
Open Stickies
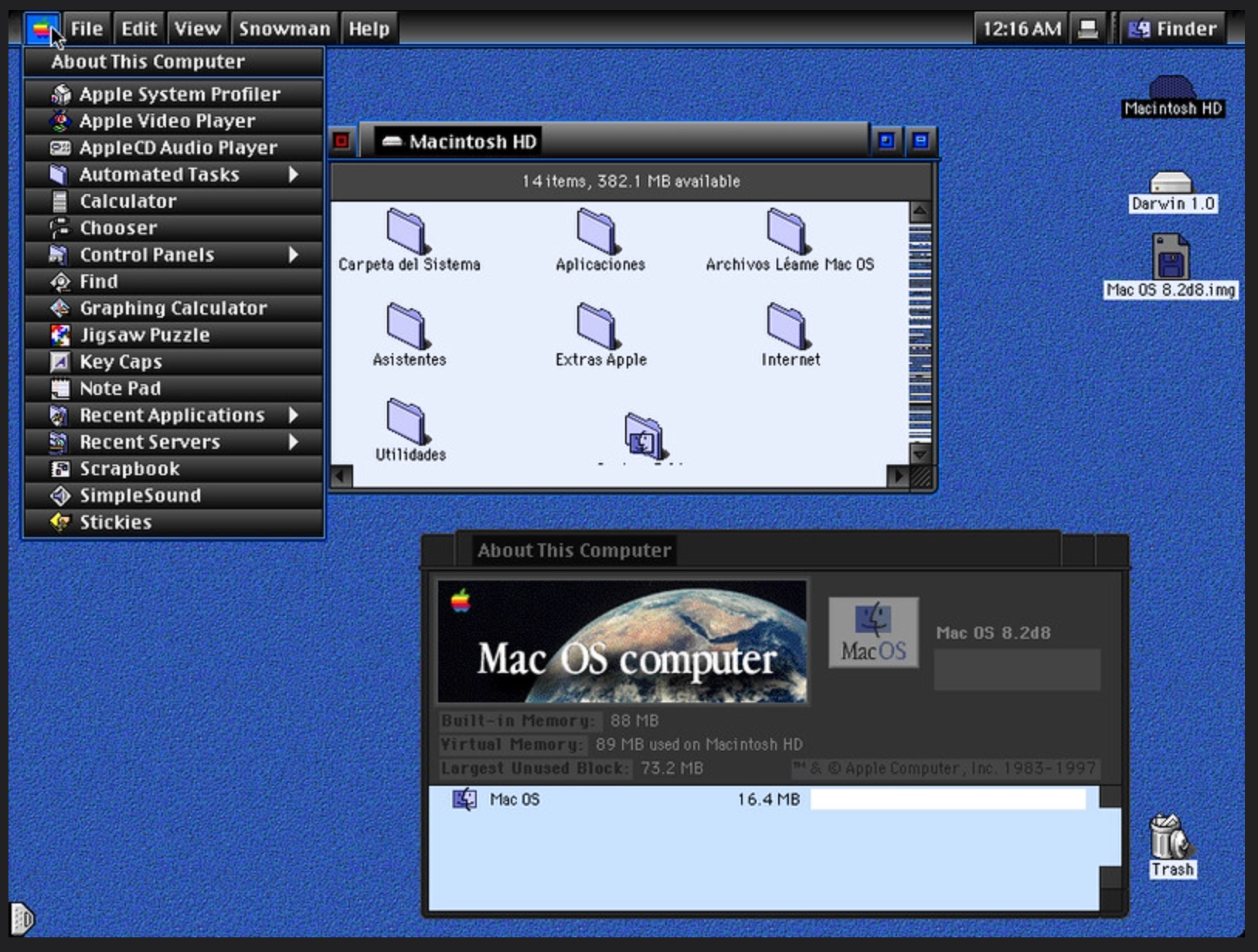174,522
